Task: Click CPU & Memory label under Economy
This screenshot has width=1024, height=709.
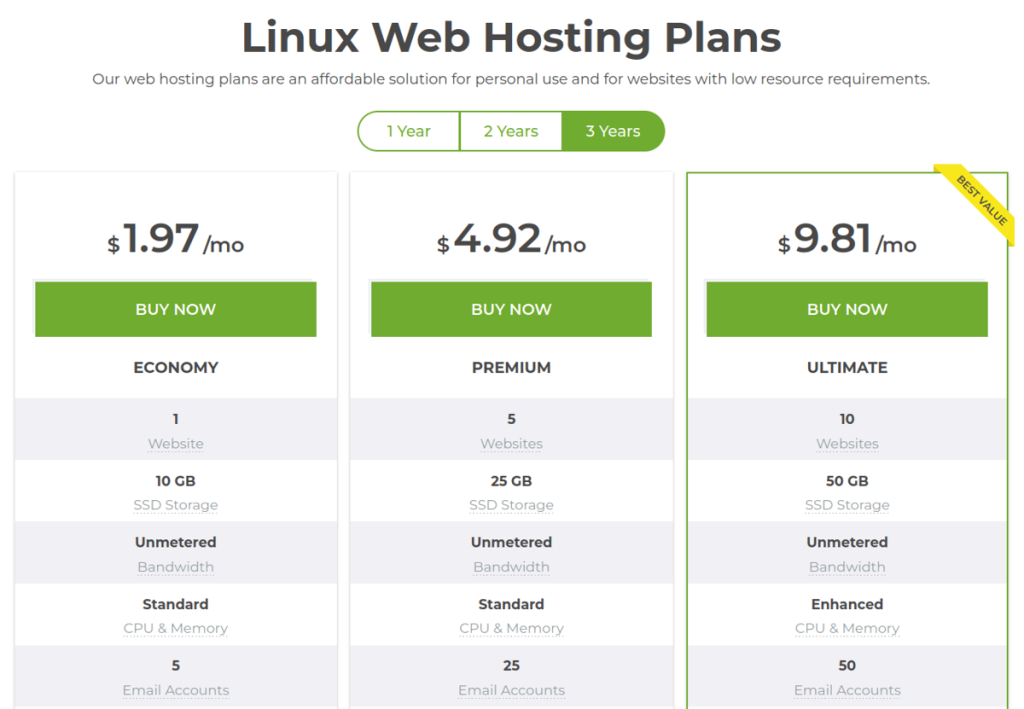Action: (x=176, y=629)
